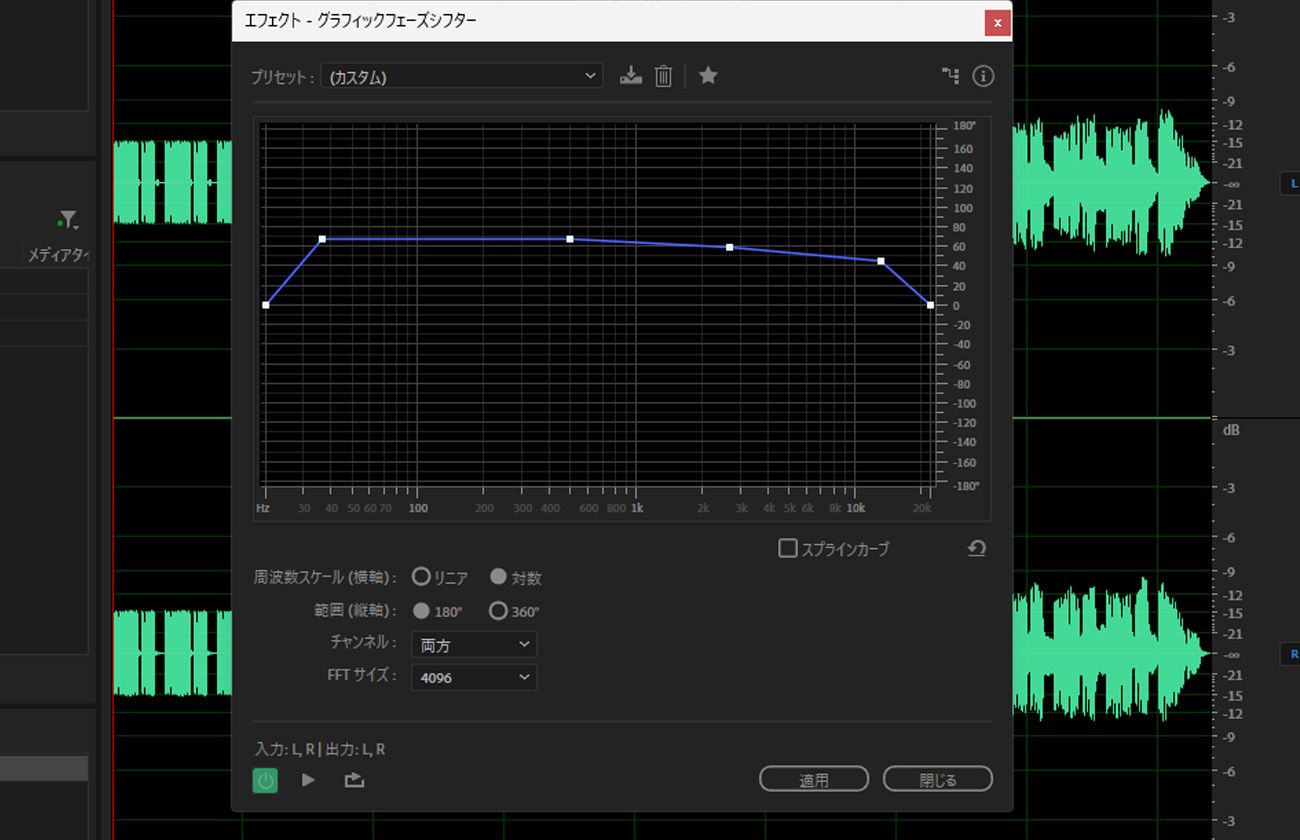Click the dB label on the level scale

[1231, 430]
